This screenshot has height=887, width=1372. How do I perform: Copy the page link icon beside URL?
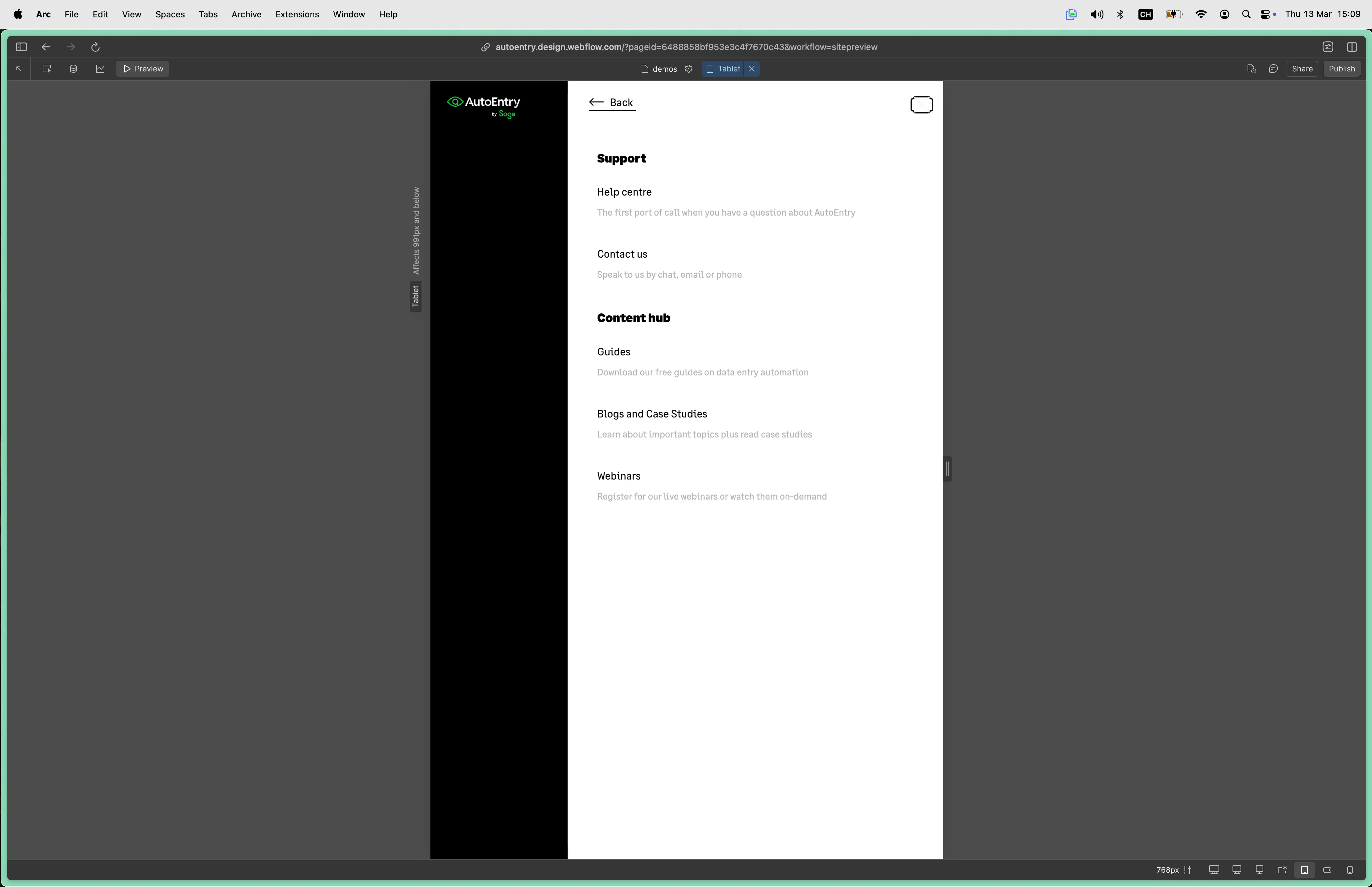click(485, 47)
